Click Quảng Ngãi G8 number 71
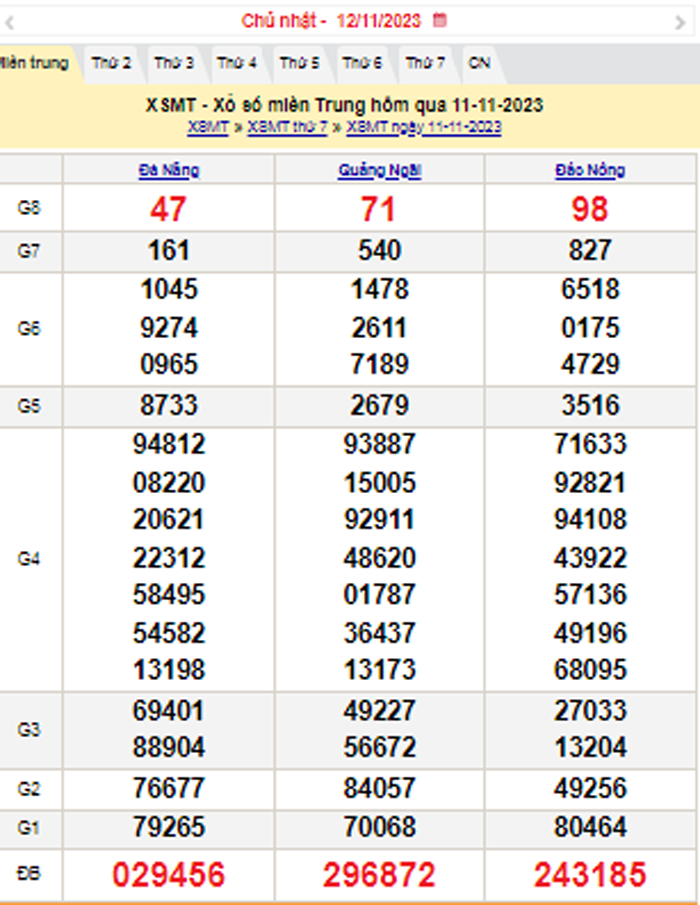700x905 pixels. [379, 209]
